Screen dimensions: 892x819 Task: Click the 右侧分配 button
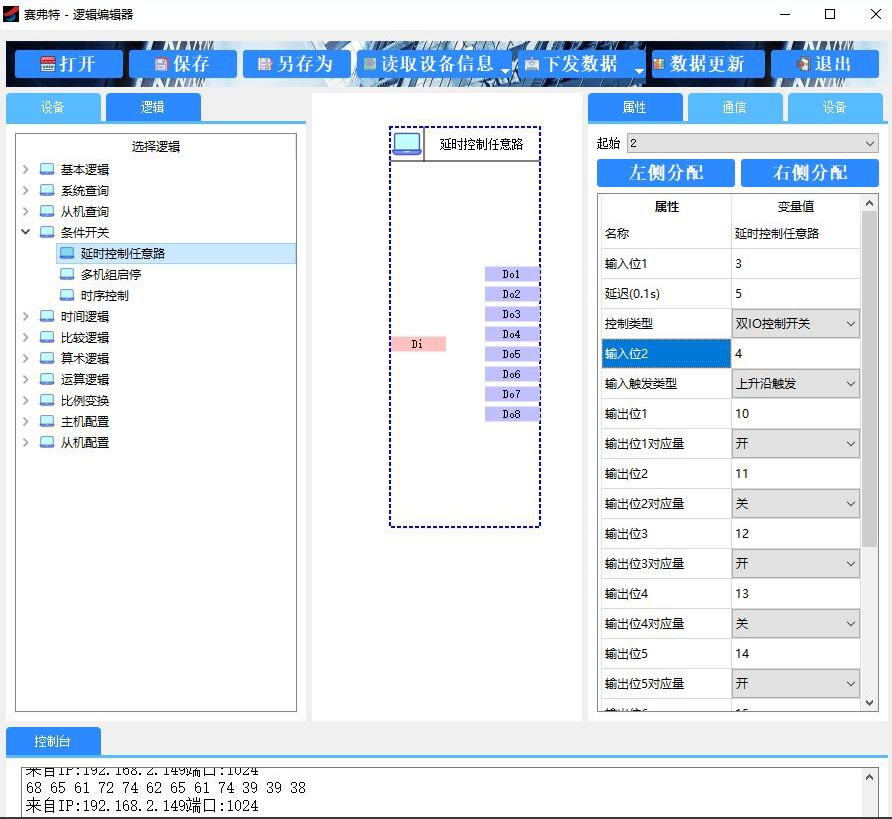pos(810,173)
